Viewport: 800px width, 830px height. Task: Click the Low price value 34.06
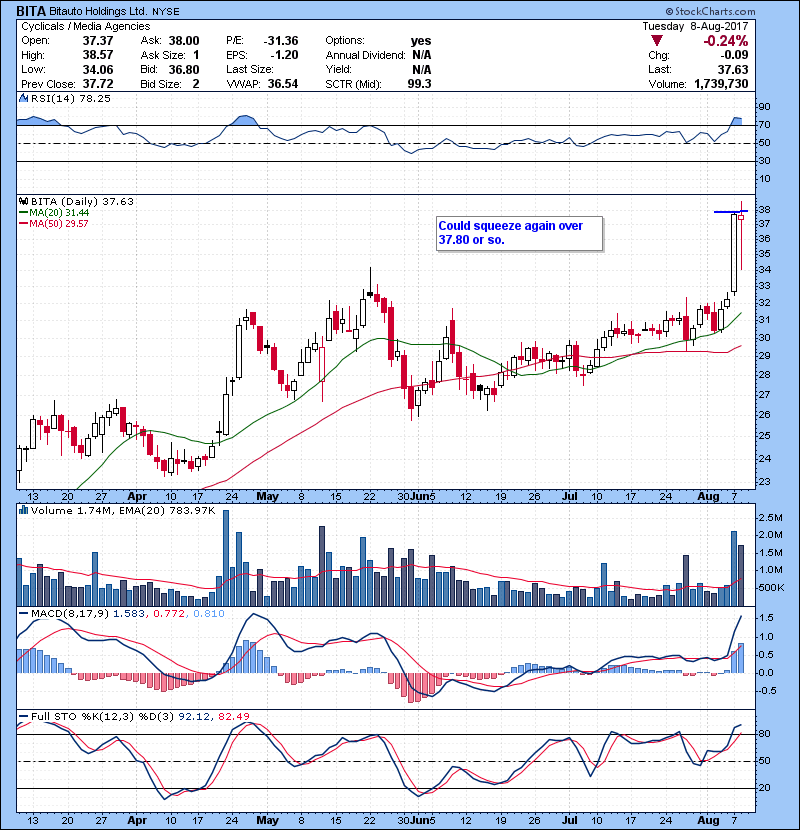click(98, 69)
